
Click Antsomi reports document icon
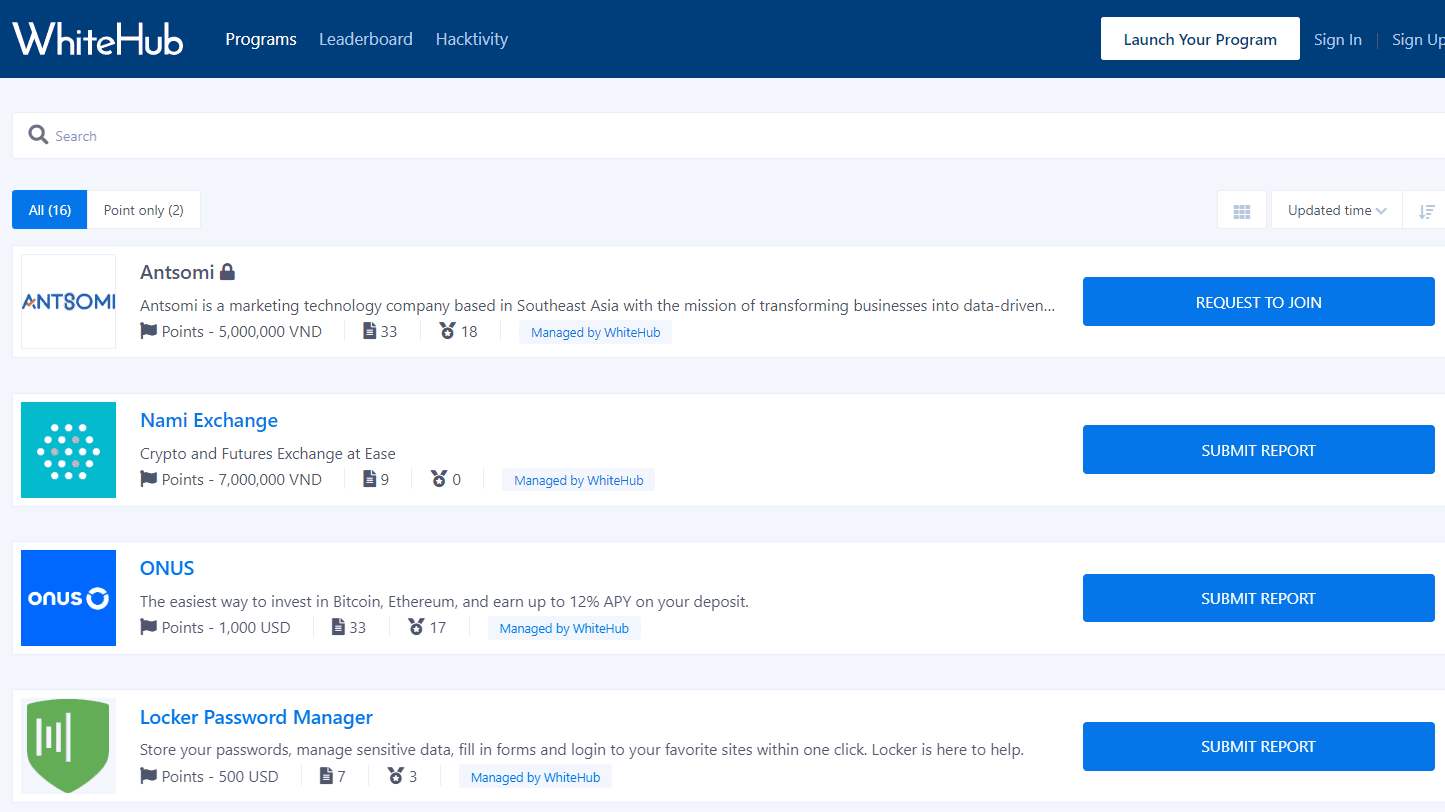tap(369, 331)
